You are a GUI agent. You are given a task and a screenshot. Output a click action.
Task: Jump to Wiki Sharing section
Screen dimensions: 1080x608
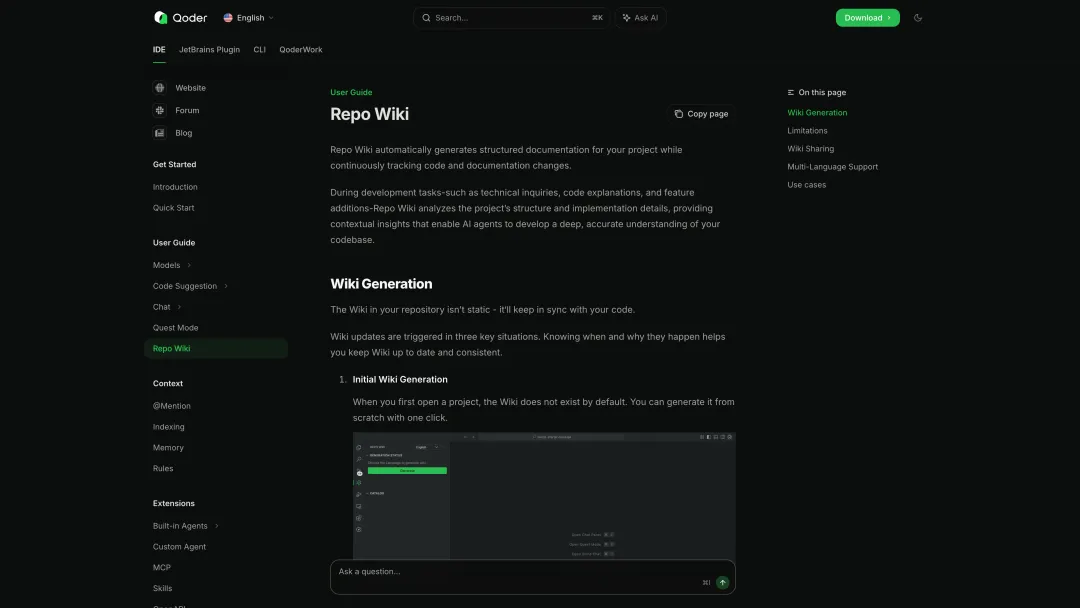coord(811,149)
